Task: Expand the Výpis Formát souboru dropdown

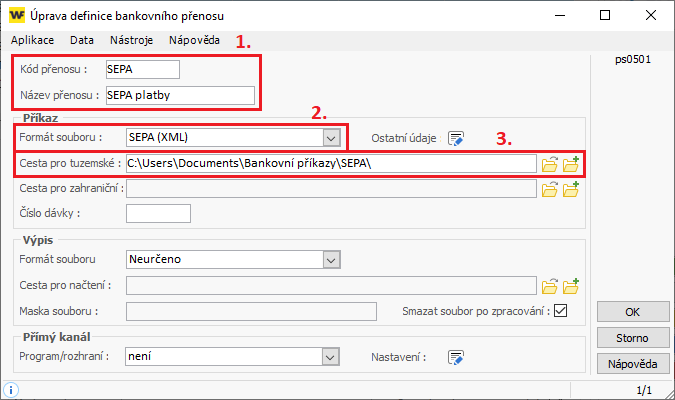Action: point(331,260)
